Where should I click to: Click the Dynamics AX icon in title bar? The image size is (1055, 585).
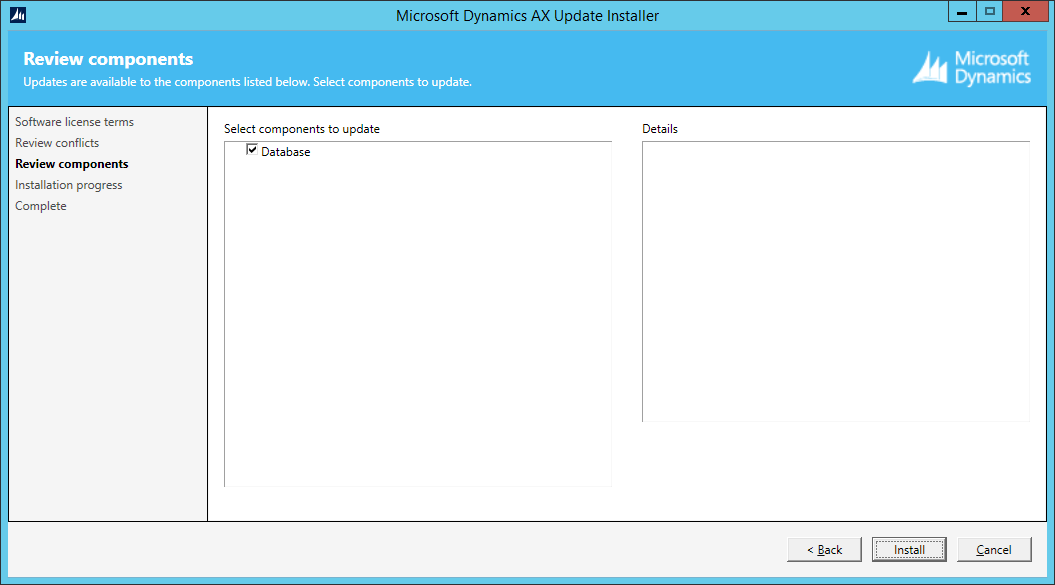pos(18,15)
